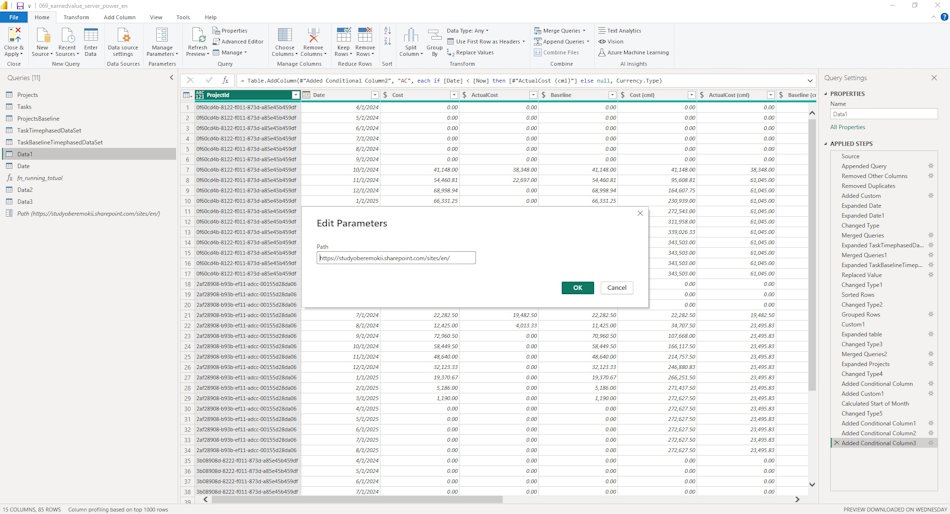The image size is (950, 514).
Task: Expand the formula bar
Action: [x=810, y=81]
